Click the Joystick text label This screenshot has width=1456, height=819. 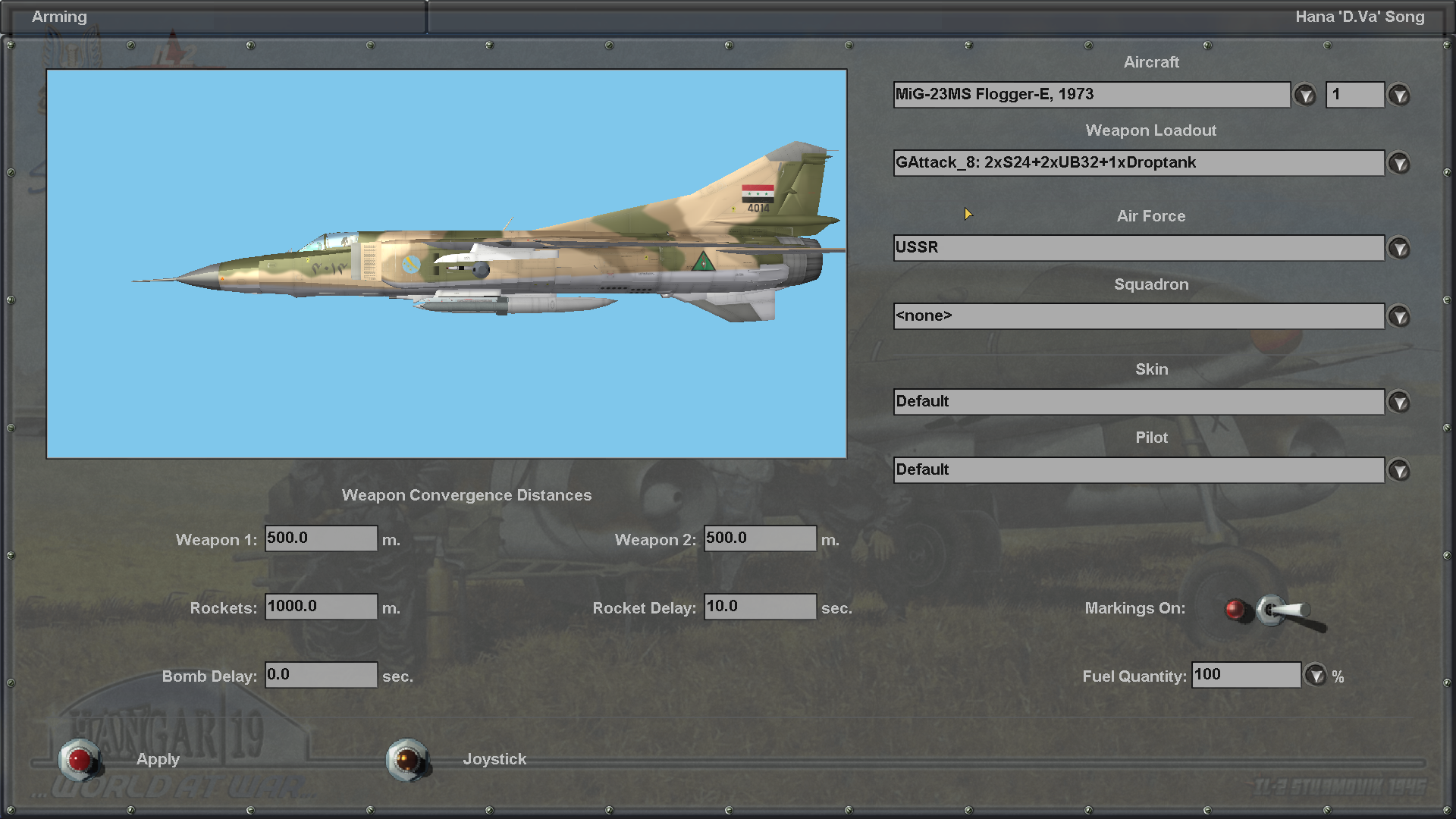pyautogui.click(x=494, y=759)
